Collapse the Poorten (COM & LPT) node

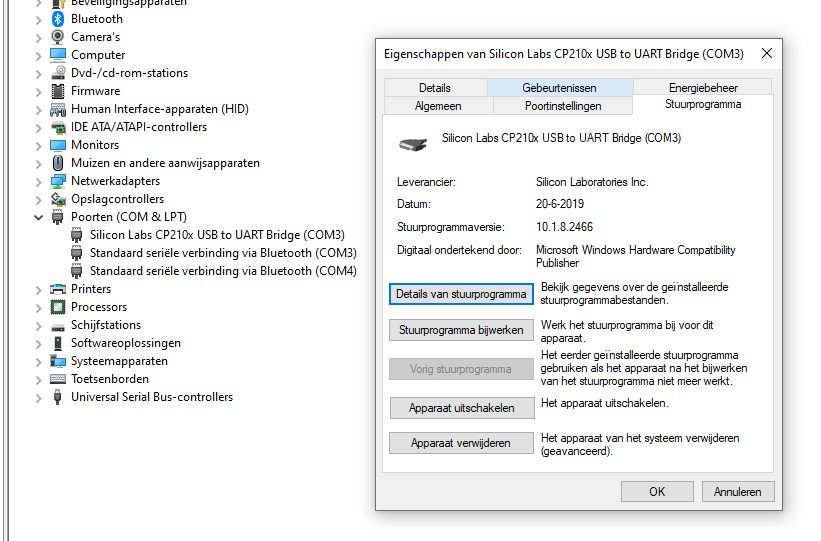tap(39, 217)
